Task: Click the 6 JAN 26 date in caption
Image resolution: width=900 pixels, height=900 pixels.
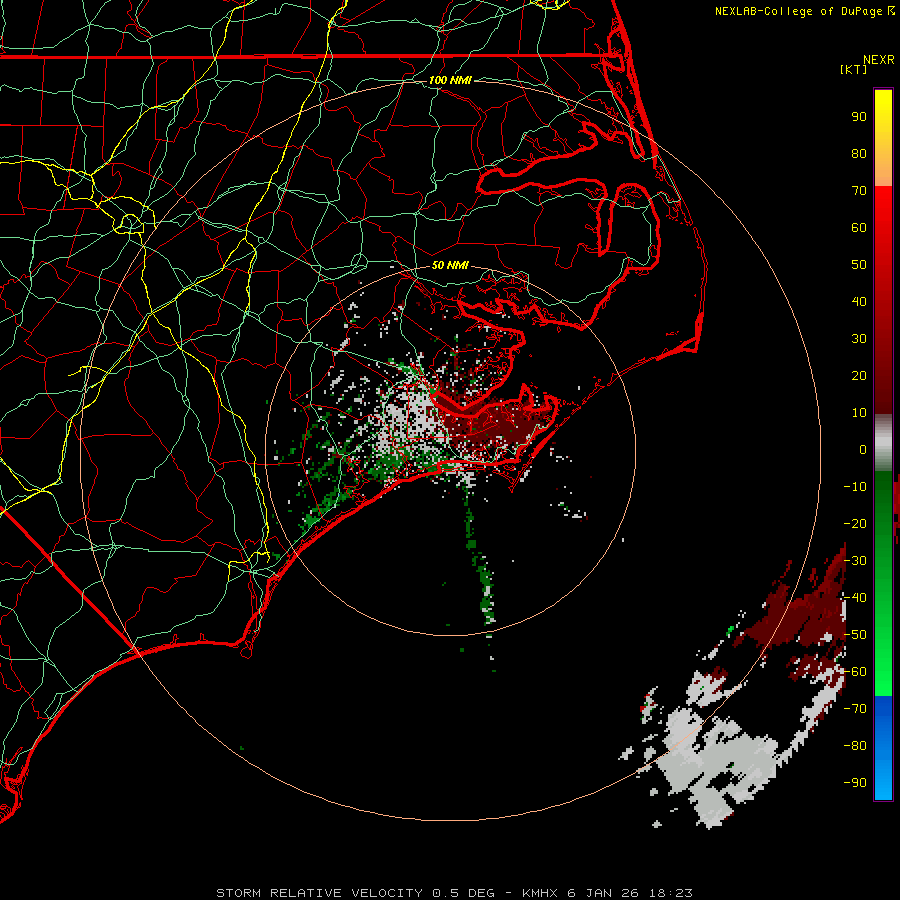Action: click(603, 893)
